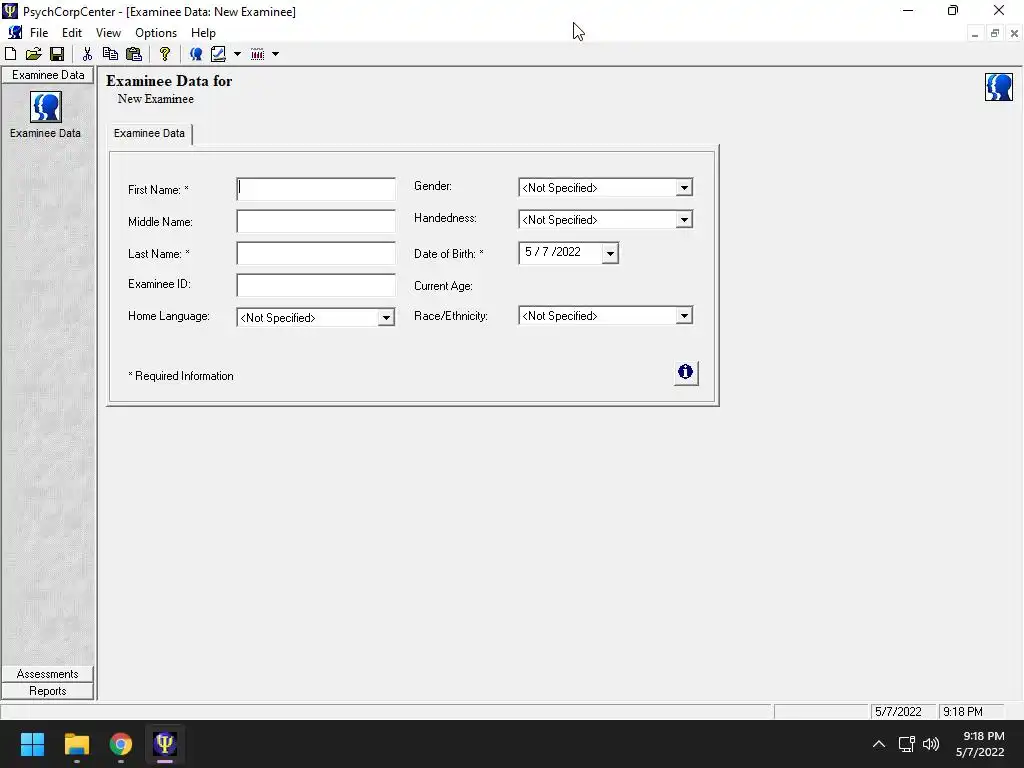The height and width of the screenshot is (768, 1024).
Task: Click into the Last Name field
Action: tap(316, 253)
